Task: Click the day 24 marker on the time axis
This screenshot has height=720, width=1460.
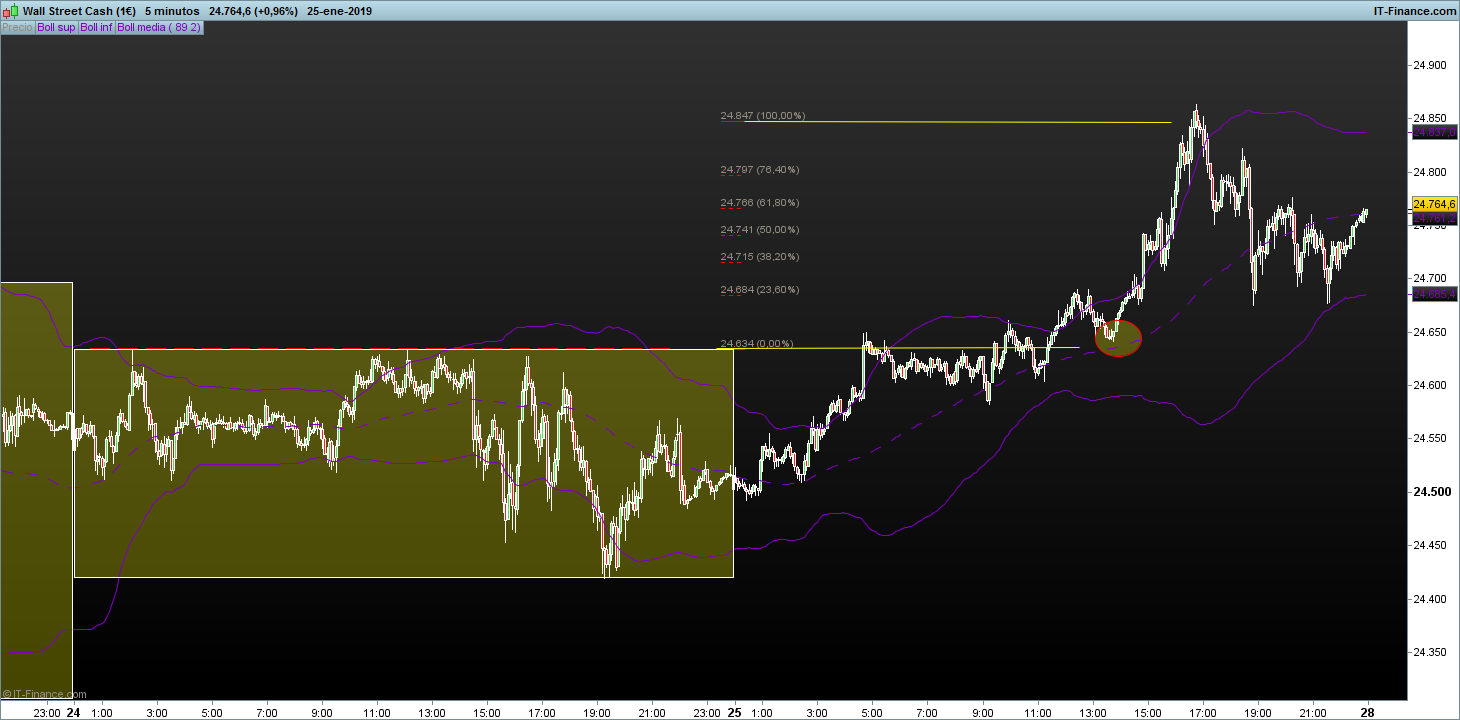Action: pos(73,713)
